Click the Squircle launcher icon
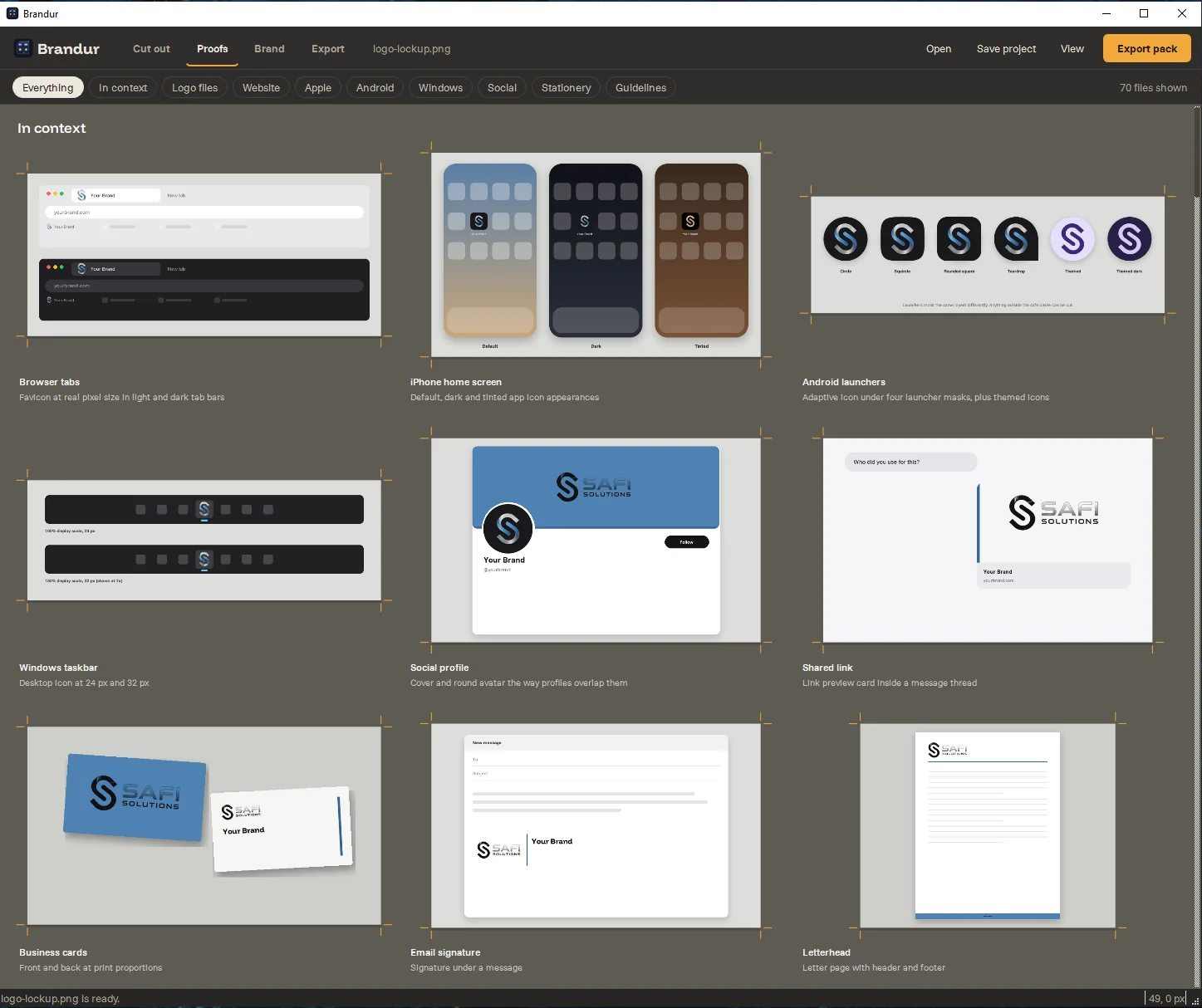The width and height of the screenshot is (1202, 1008). point(902,239)
